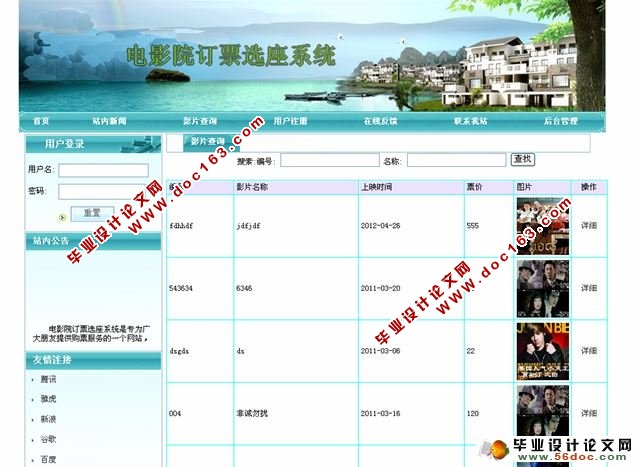Click the price cell 120
Image resolution: width=642 pixels, height=467 pixels.
[x=473, y=413]
